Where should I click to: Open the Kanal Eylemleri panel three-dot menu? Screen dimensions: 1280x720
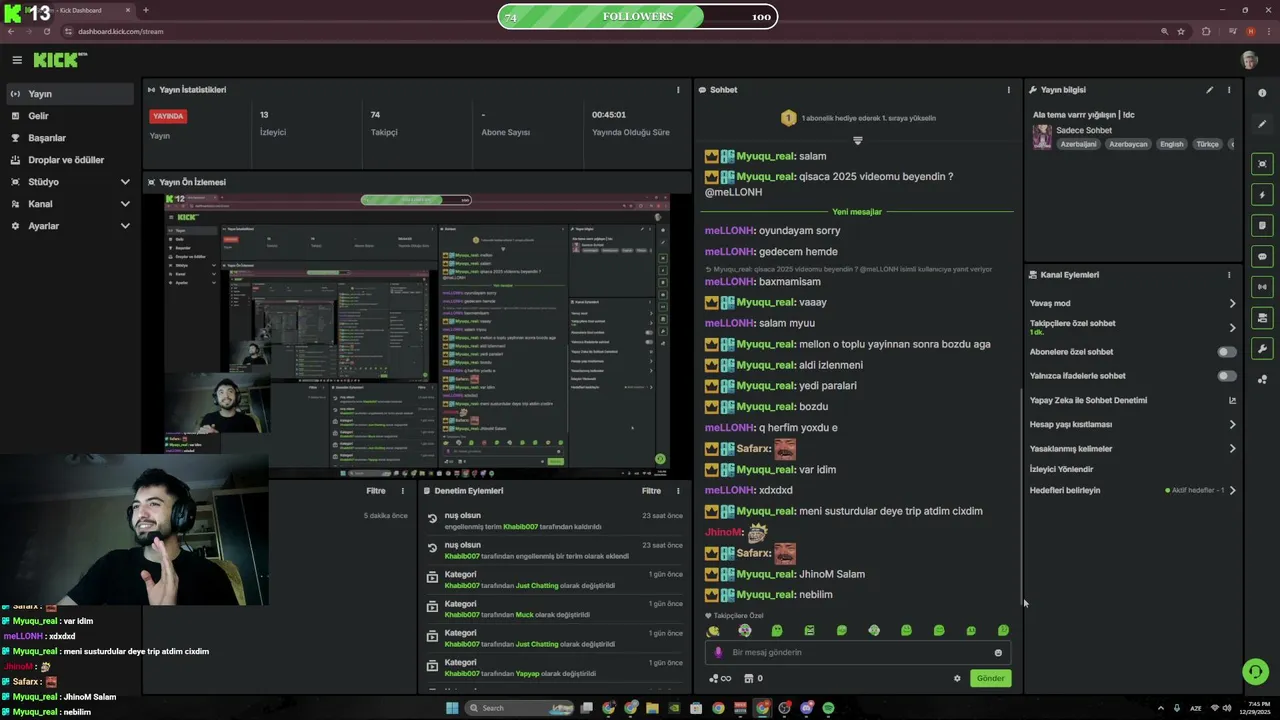(x=1229, y=275)
